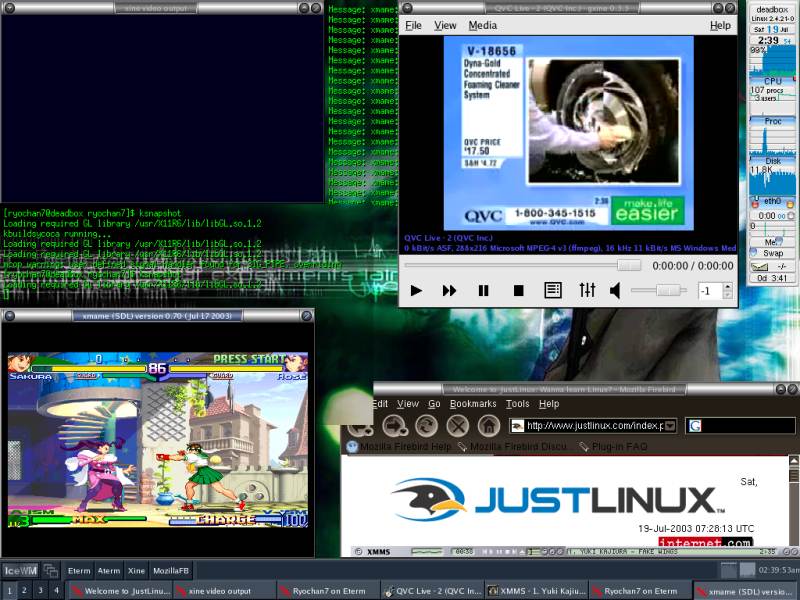Open the Go menu in Mozilla Firebird
The width and height of the screenshot is (800, 600).
[x=434, y=404]
